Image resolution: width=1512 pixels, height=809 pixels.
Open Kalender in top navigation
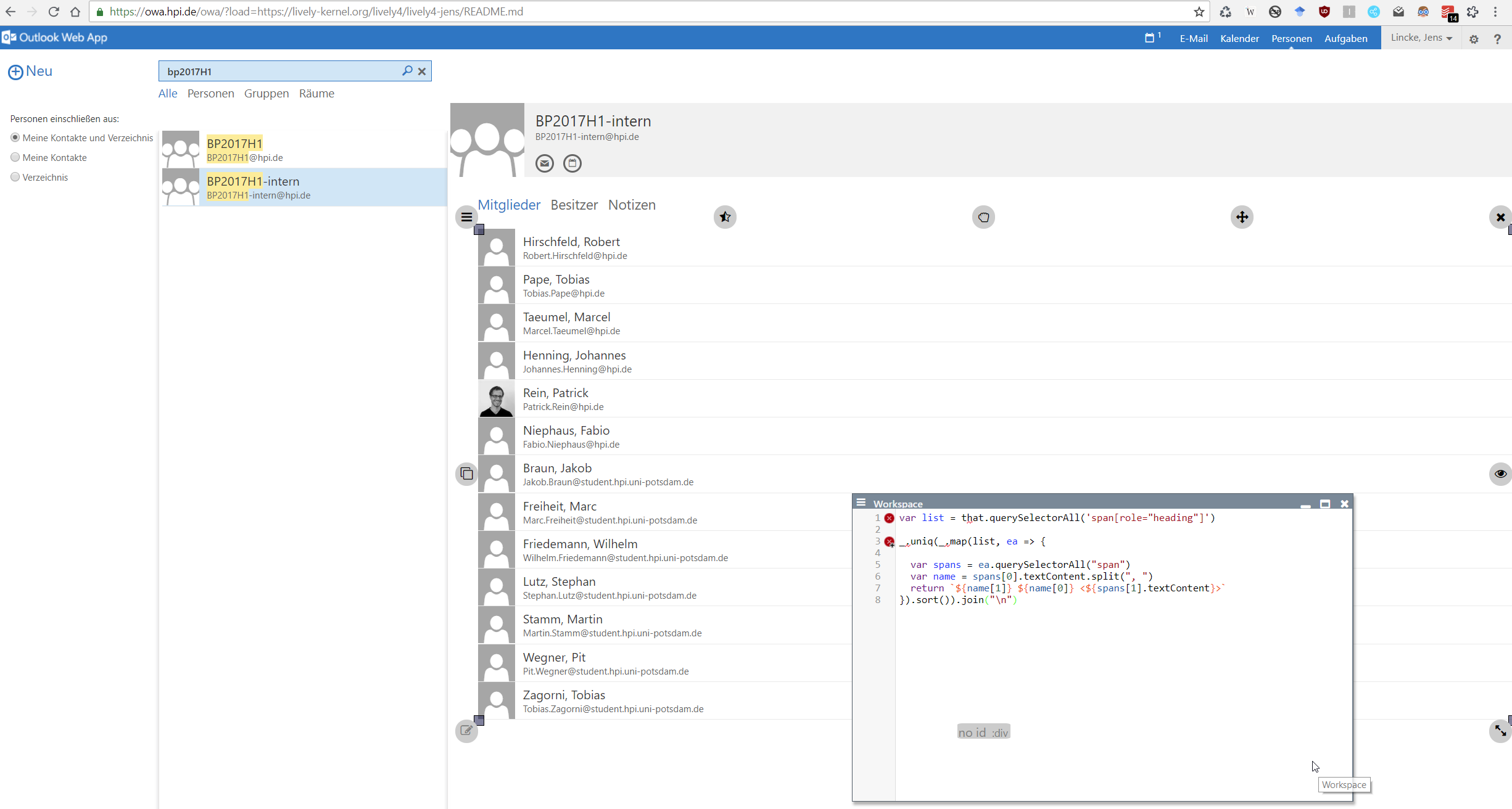tap(1239, 38)
